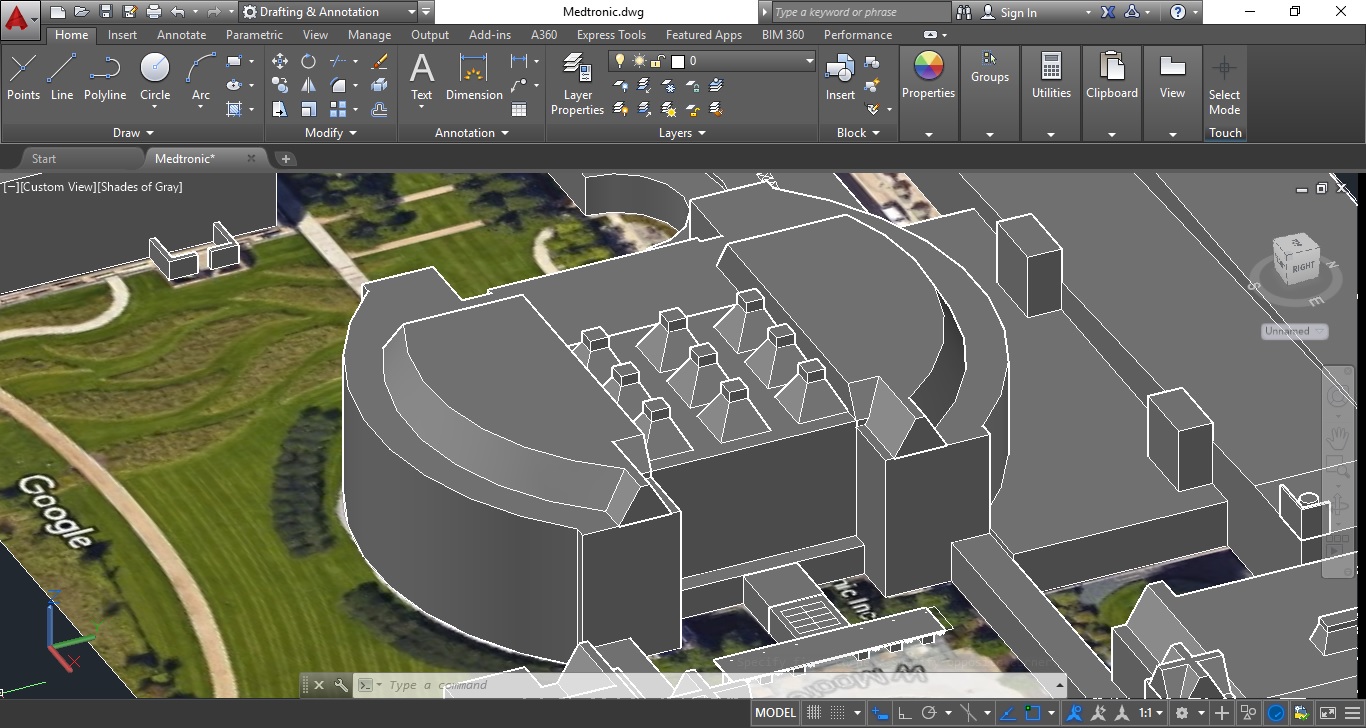
Task: Click the keyword search field
Action: coord(860,12)
